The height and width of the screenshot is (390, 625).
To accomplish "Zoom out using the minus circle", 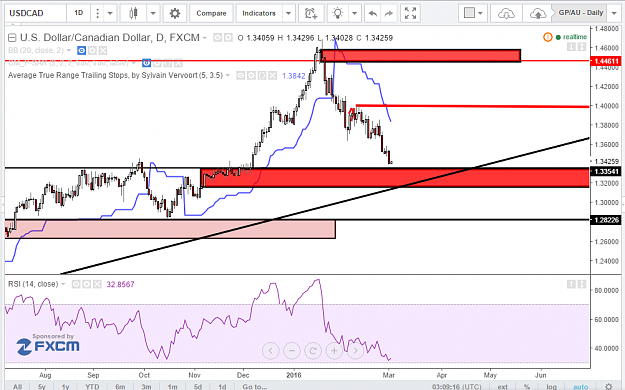I will (292, 351).
